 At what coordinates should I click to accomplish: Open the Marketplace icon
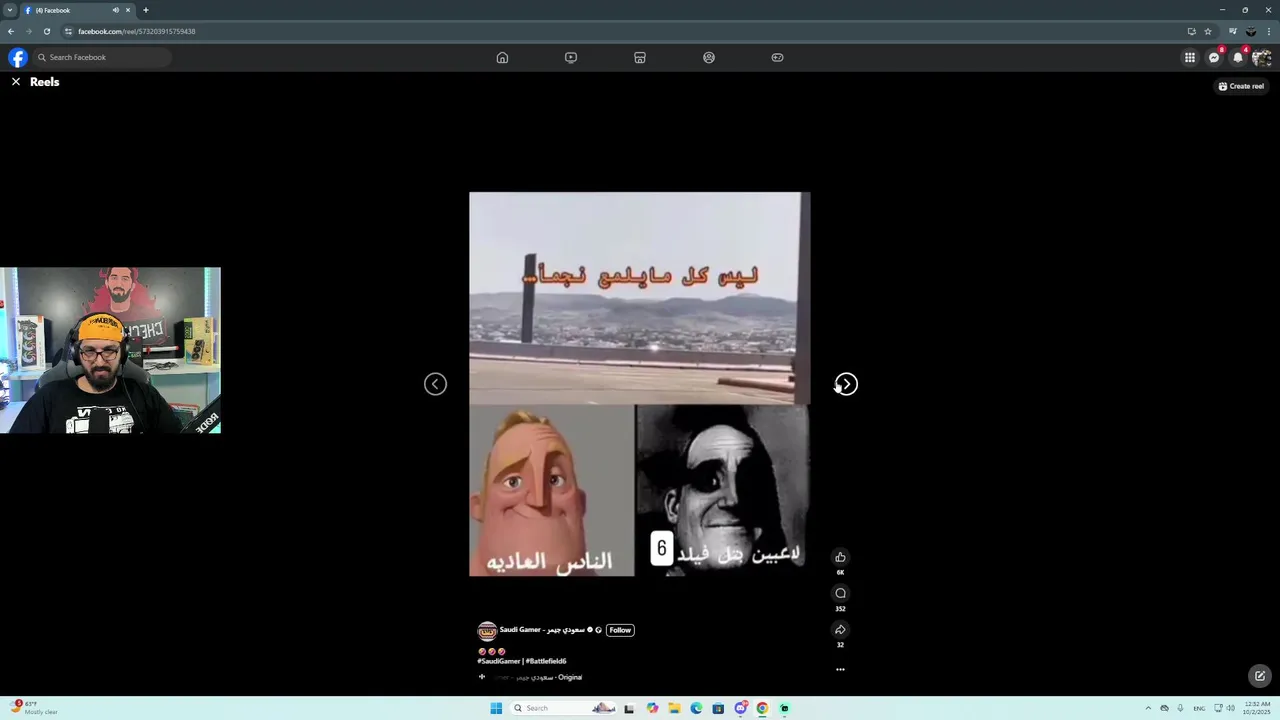click(x=640, y=57)
